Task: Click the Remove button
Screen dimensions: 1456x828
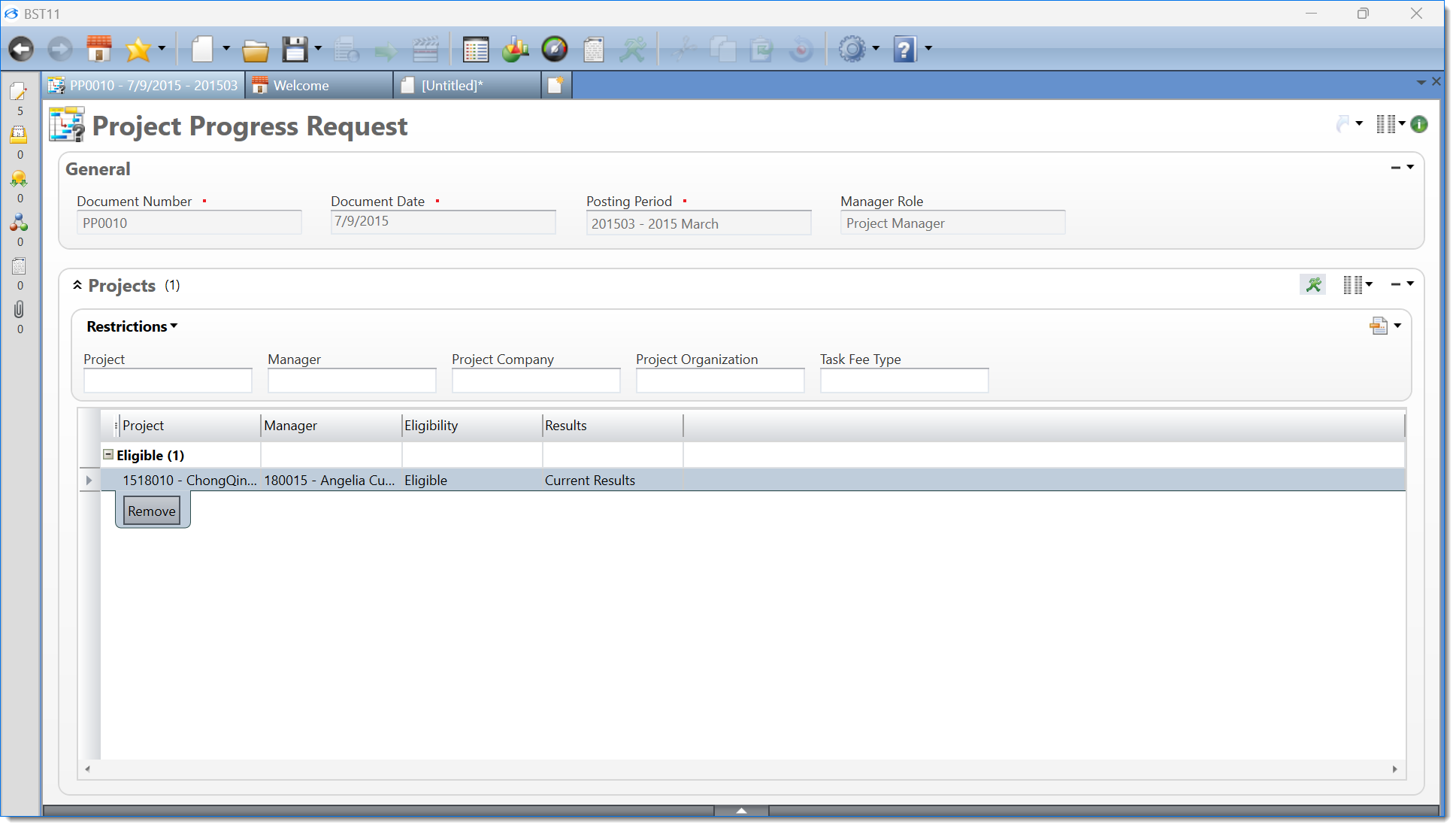Action: [152, 511]
